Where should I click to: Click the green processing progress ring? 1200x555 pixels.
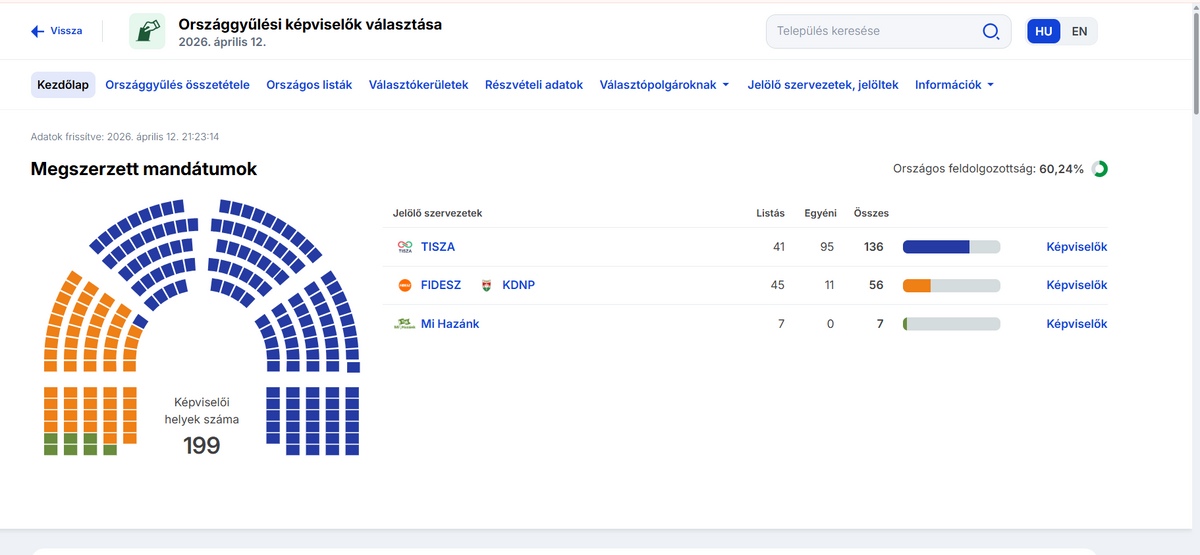(1100, 169)
